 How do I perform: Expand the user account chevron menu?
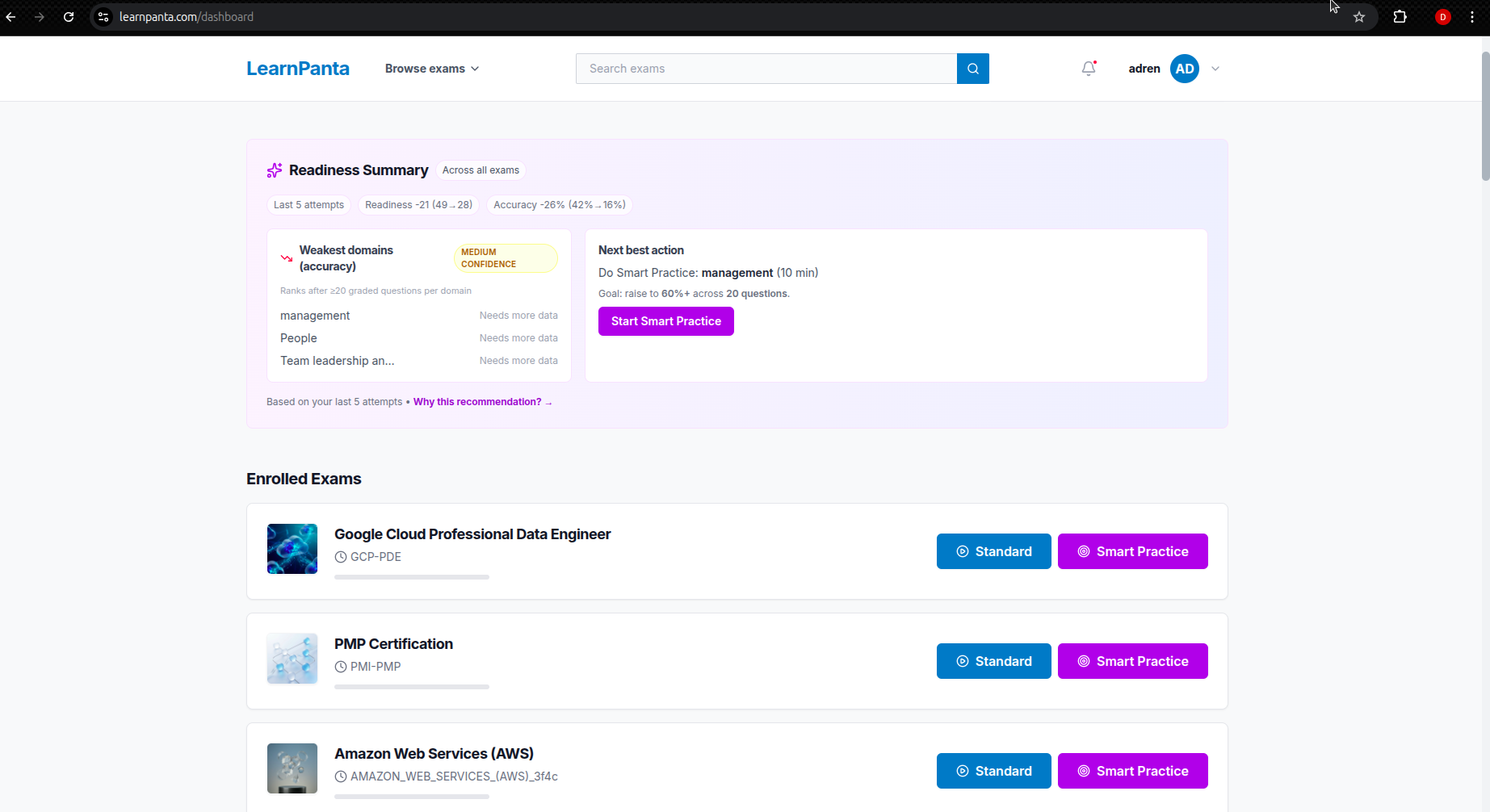[x=1215, y=69]
